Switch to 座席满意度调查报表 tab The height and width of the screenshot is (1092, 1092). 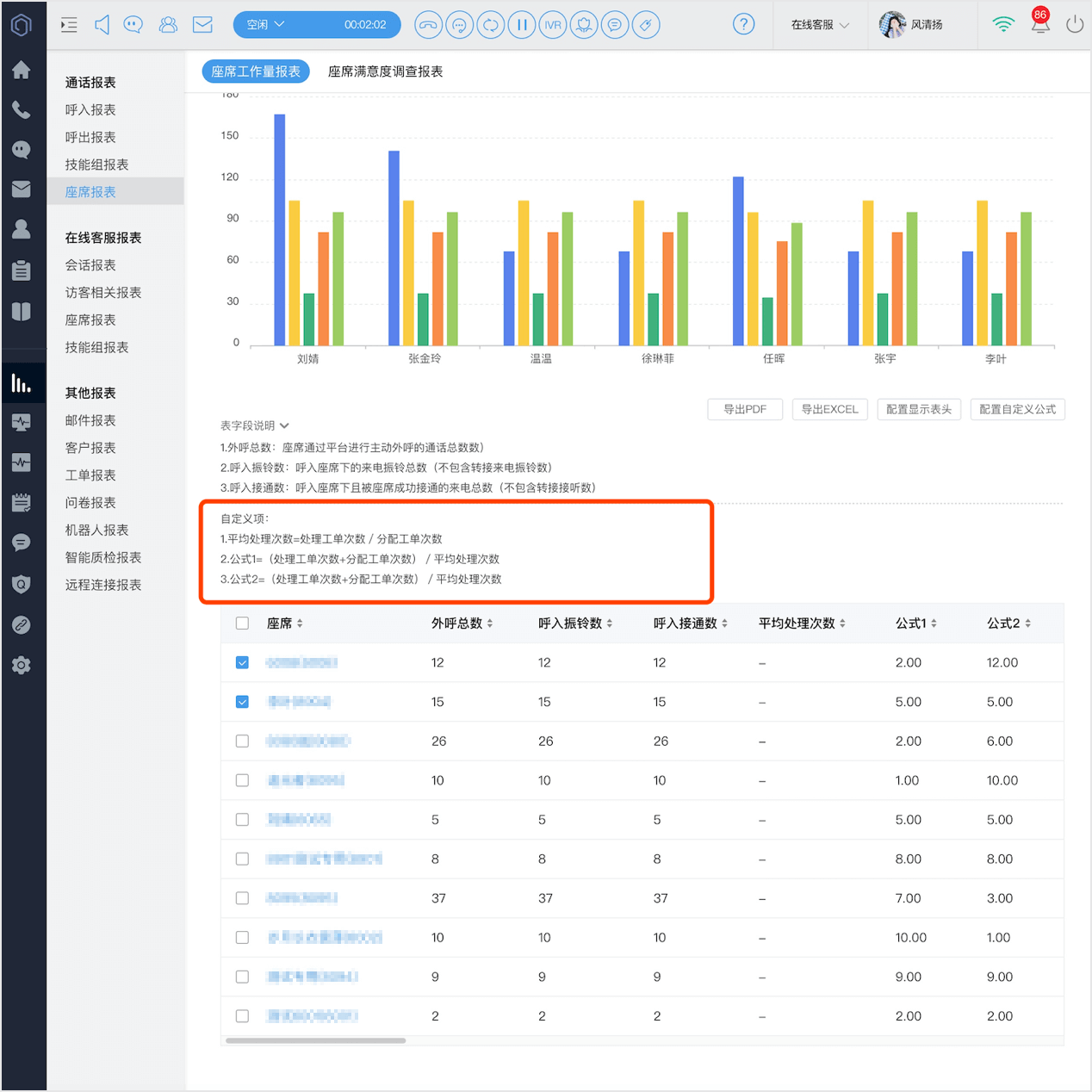[x=385, y=71]
